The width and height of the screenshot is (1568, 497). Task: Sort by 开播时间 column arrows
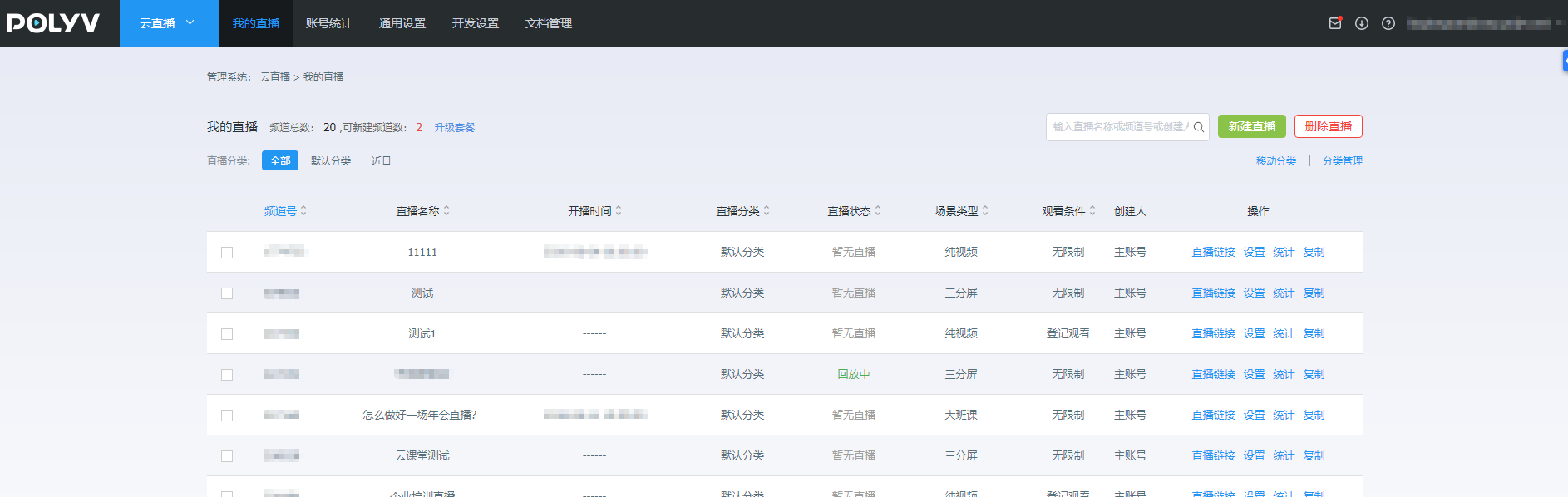click(x=619, y=211)
